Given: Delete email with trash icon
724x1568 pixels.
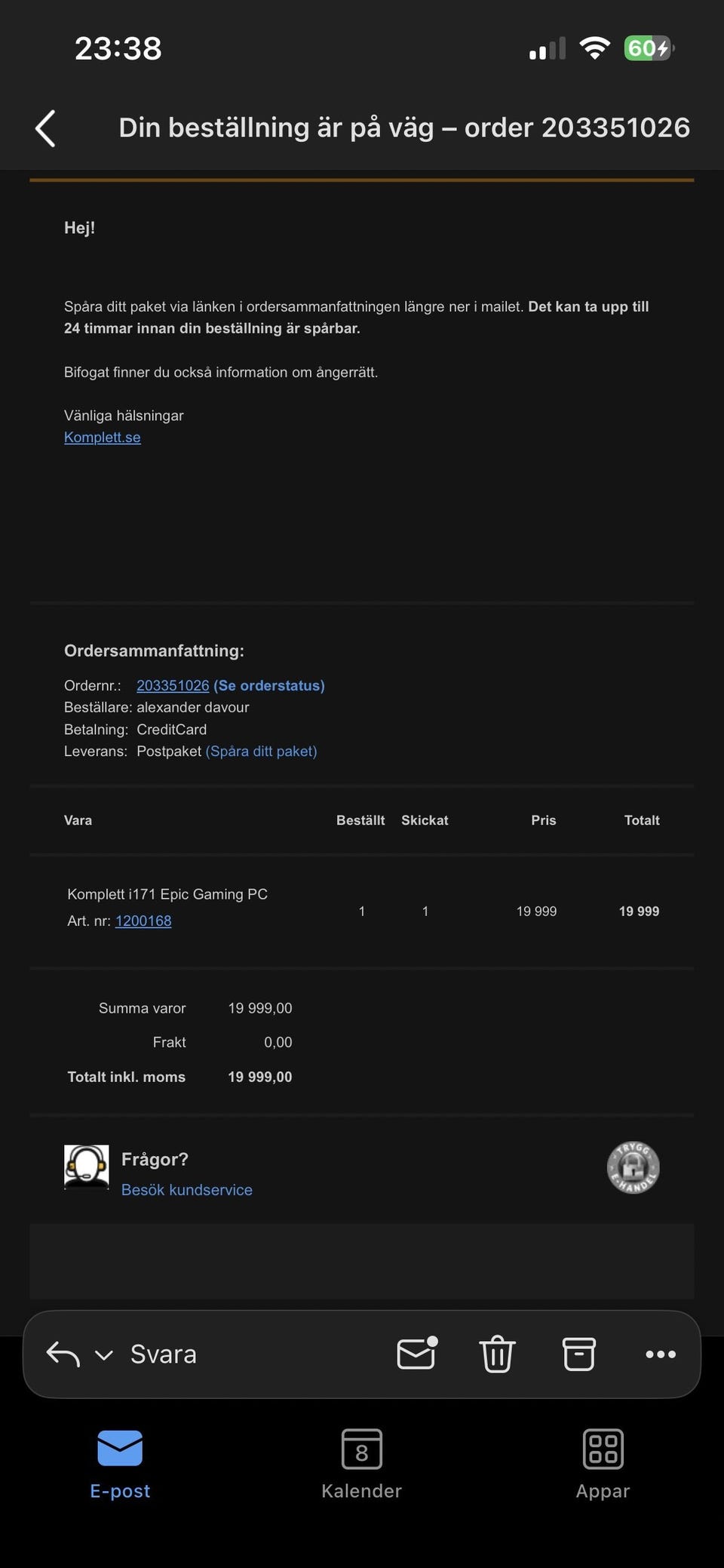Looking at the screenshot, I should pyautogui.click(x=498, y=1354).
